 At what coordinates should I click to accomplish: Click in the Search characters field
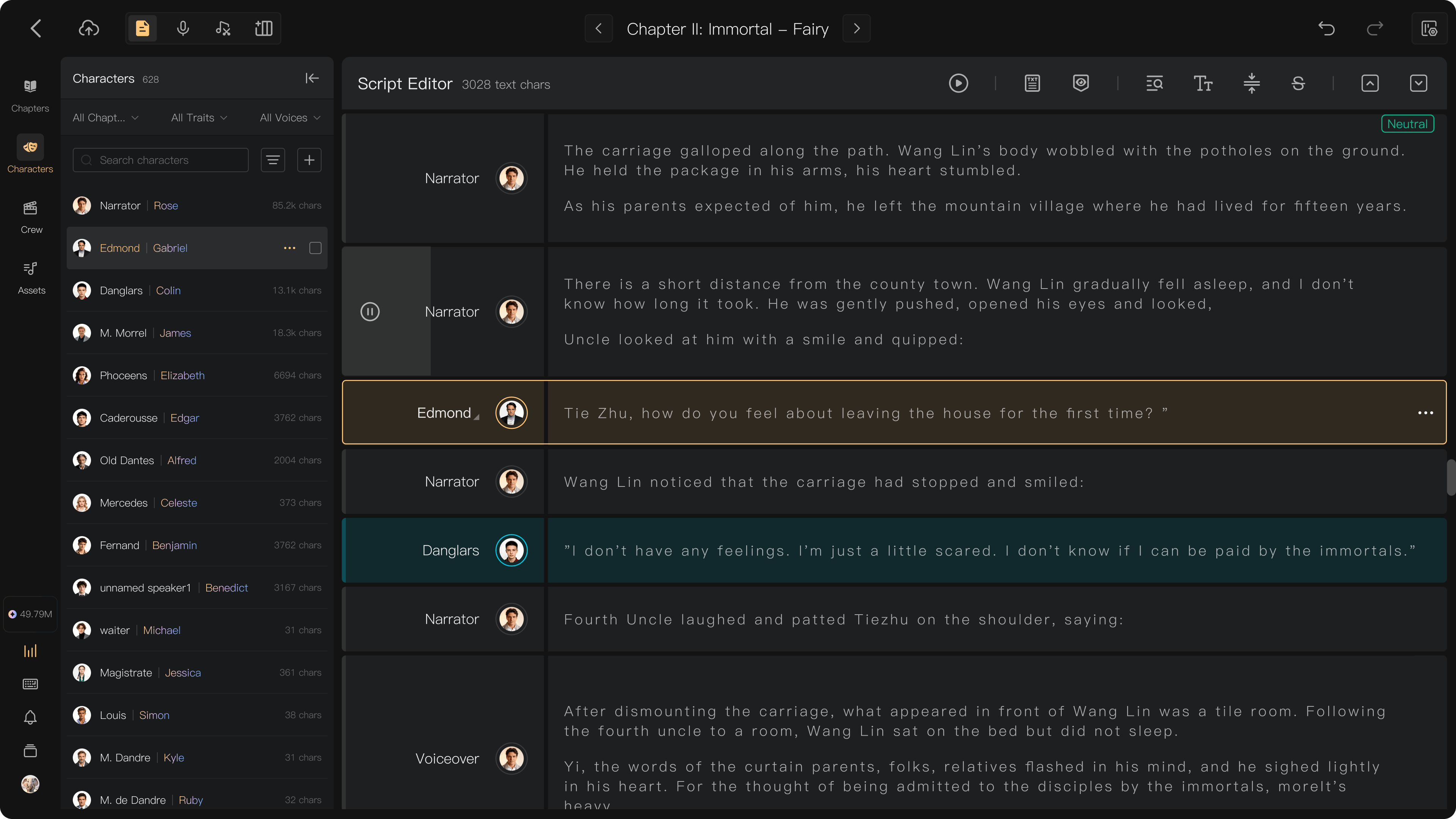(160, 160)
